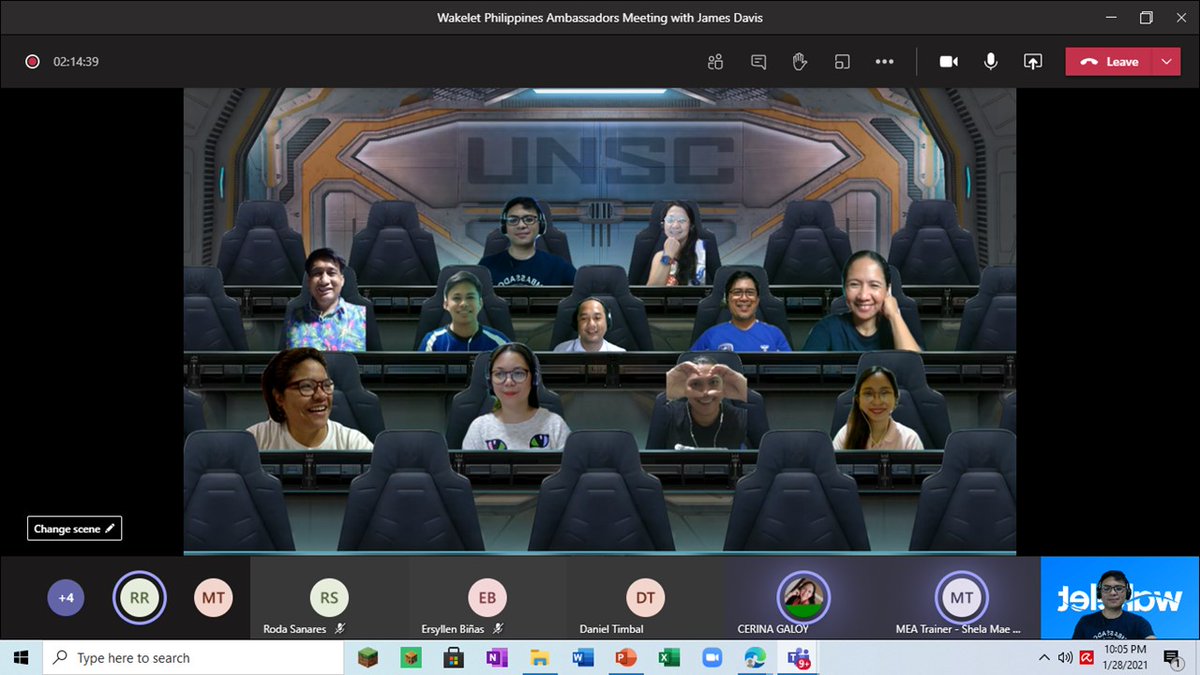Open File Explorer from the taskbar
The height and width of the screenshot is (675, 1200).
pos(539,658)
